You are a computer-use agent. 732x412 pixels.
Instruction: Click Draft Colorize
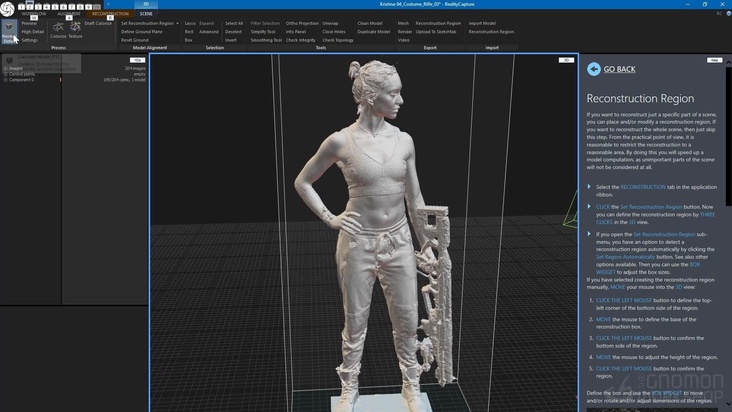coord(98,23)
